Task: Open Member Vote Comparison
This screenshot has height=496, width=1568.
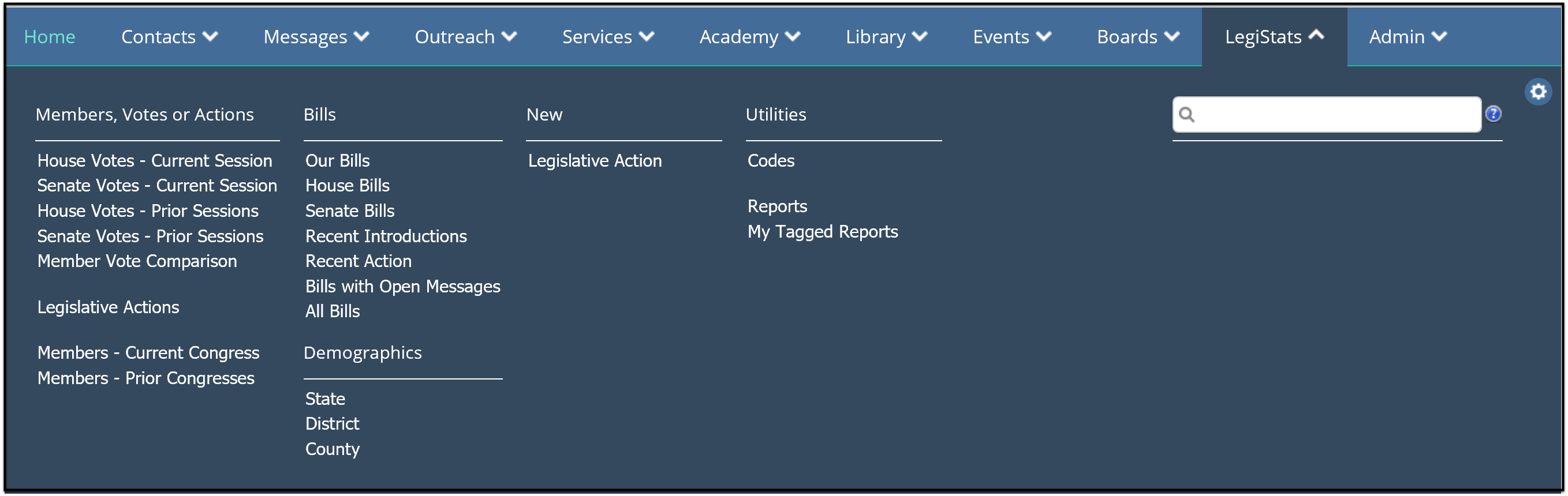Action: click(137, 261)
